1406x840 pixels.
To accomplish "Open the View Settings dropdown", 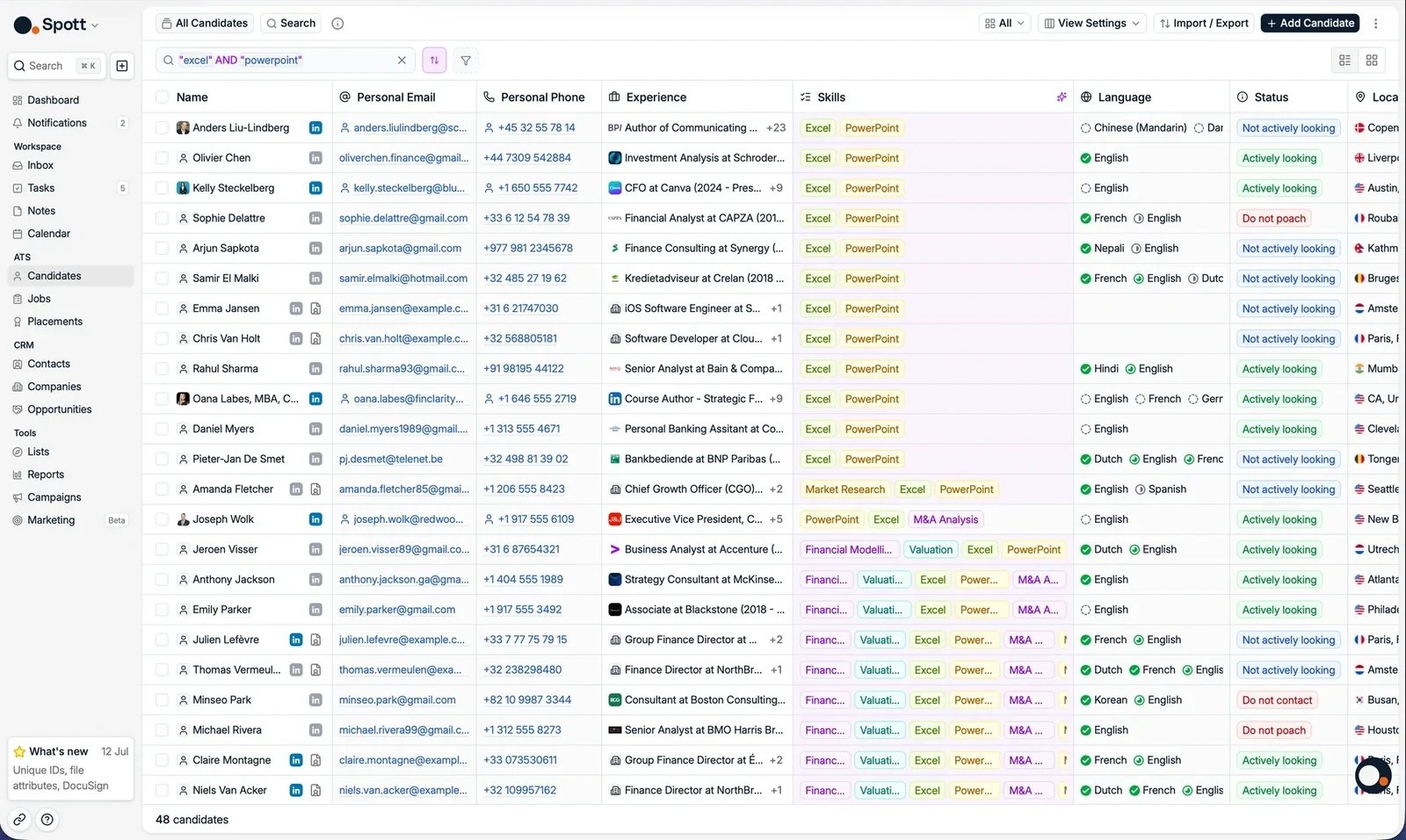I will [x=1091, y=24].
